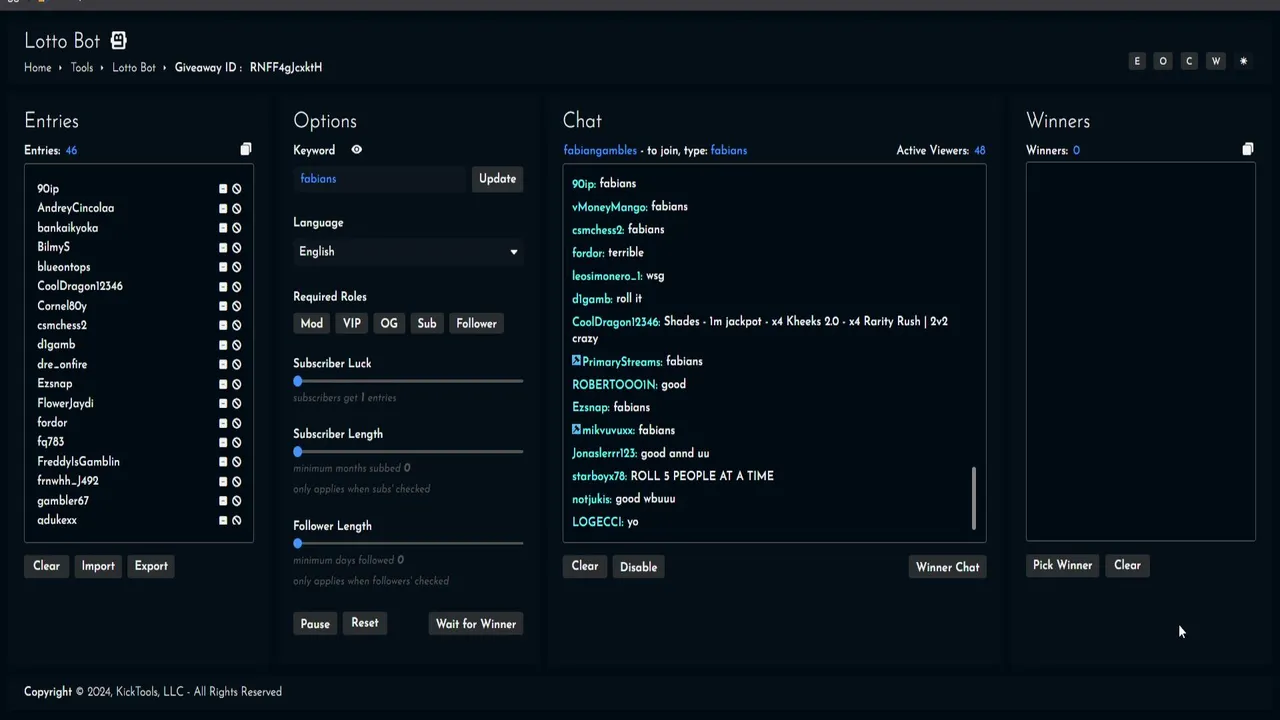The height and width of the screenshot is (720, 1280).
Task: Copy the winners list via clipboard icon
Action: [1248, 149]
